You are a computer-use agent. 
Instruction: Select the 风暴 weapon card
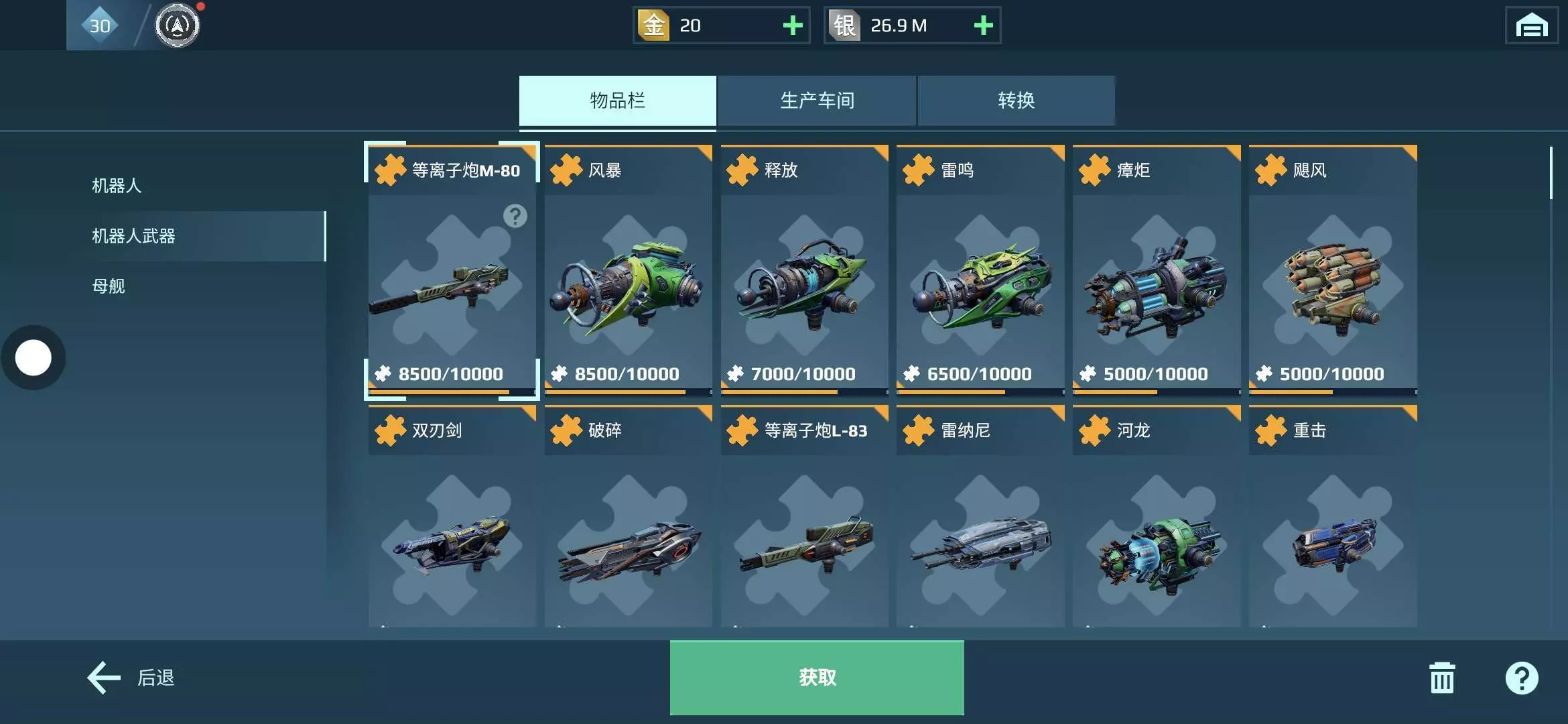click(628, 269)
